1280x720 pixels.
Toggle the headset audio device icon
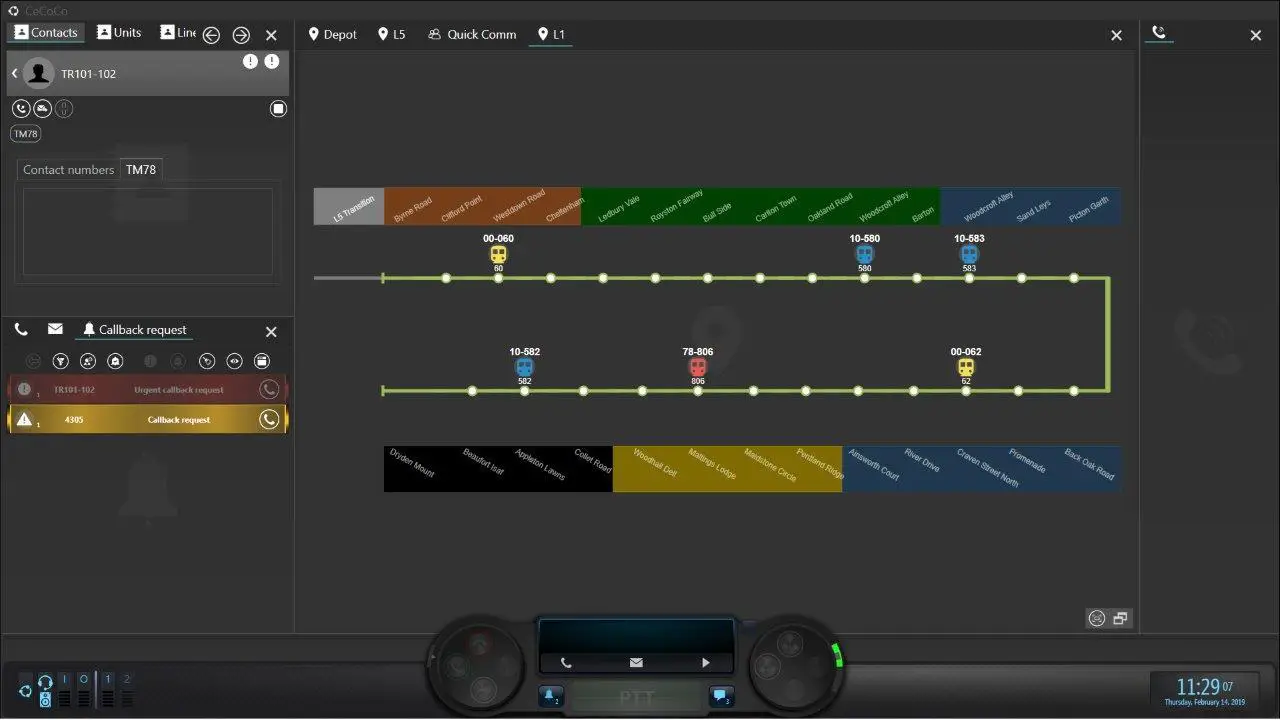click(45, 683)
